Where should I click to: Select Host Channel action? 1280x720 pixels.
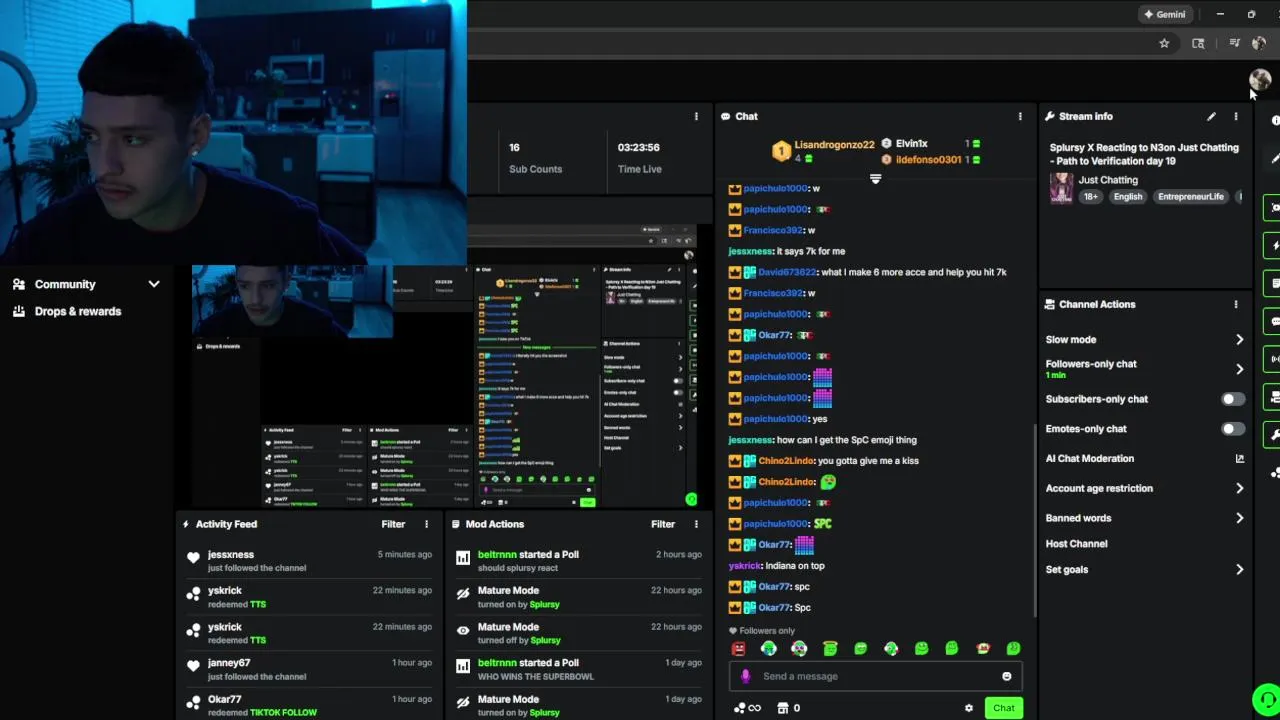click(1076, 544)
